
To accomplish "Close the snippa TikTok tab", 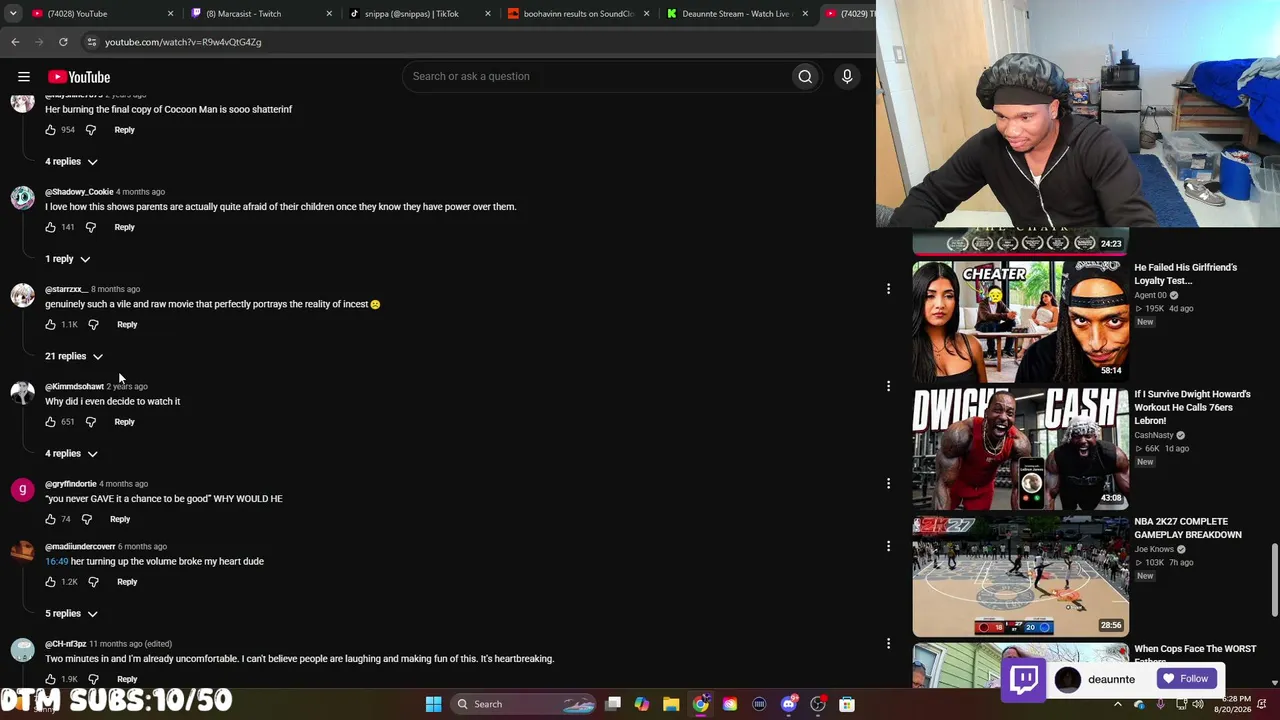I will coord(488,14).
